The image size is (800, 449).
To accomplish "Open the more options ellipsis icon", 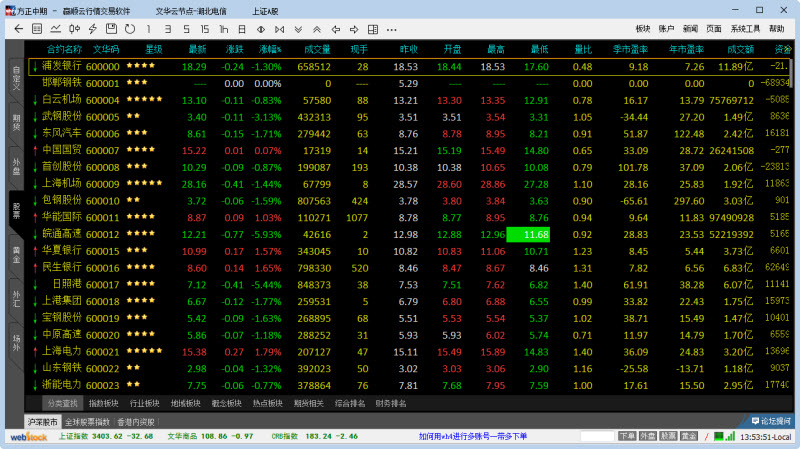I will click(x=391, y=29).
